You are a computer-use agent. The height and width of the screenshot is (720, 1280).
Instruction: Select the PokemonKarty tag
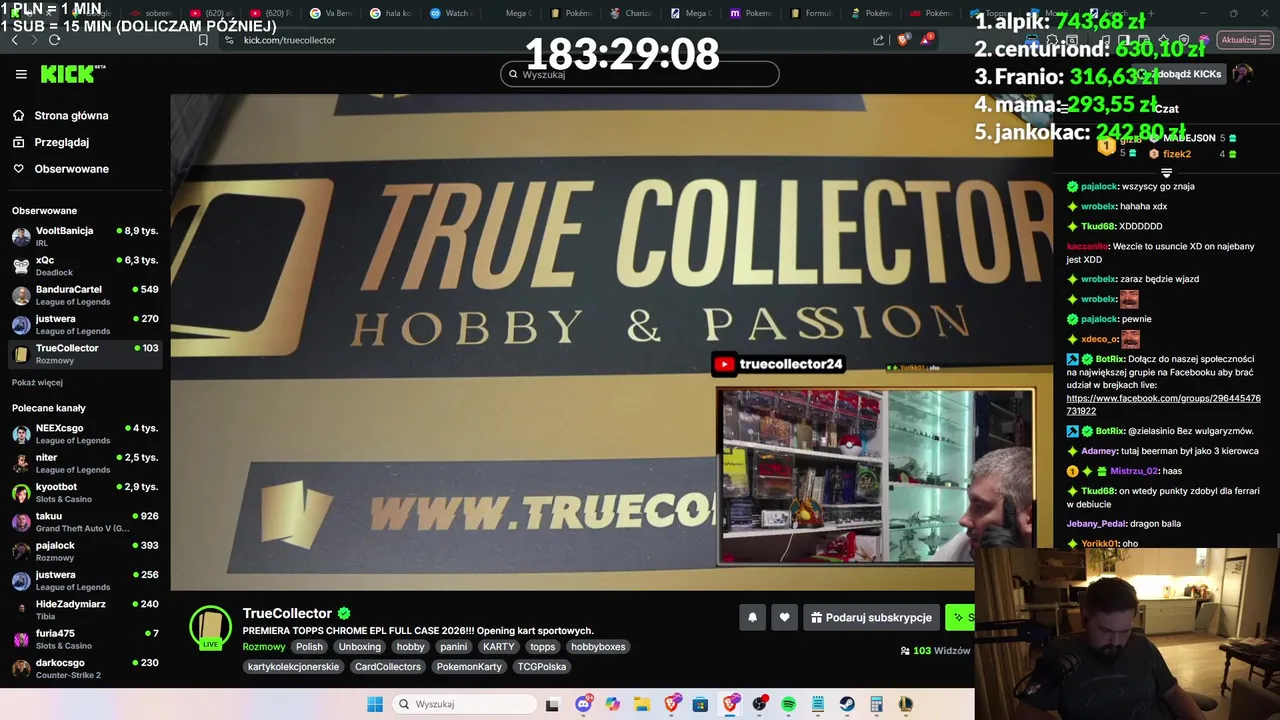tap(469, 667)
